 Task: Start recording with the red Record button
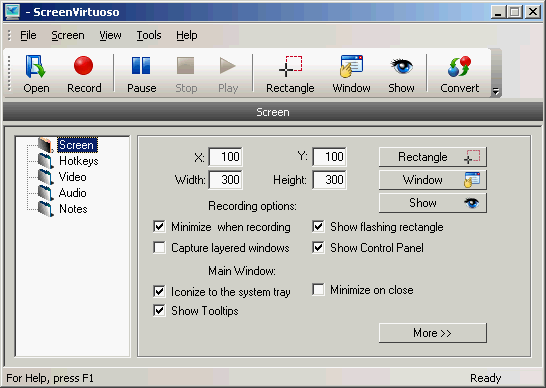[84, 74]
